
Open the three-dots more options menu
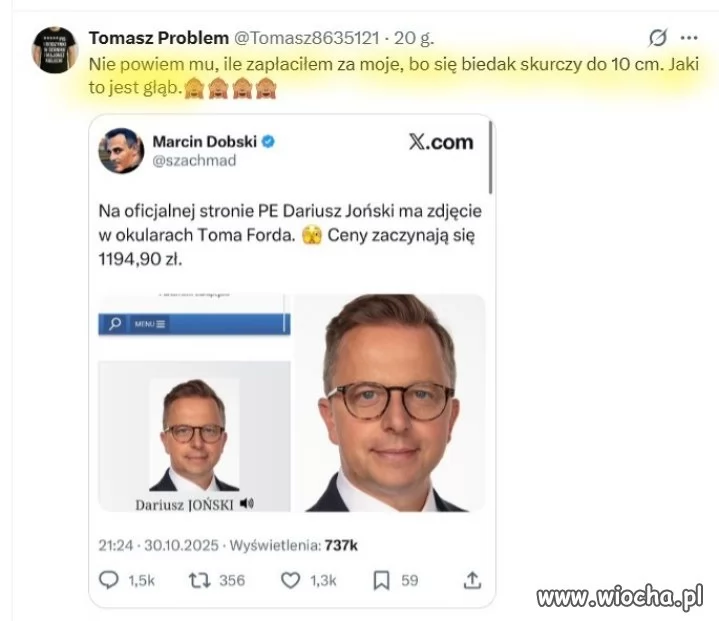coord(689,38)
